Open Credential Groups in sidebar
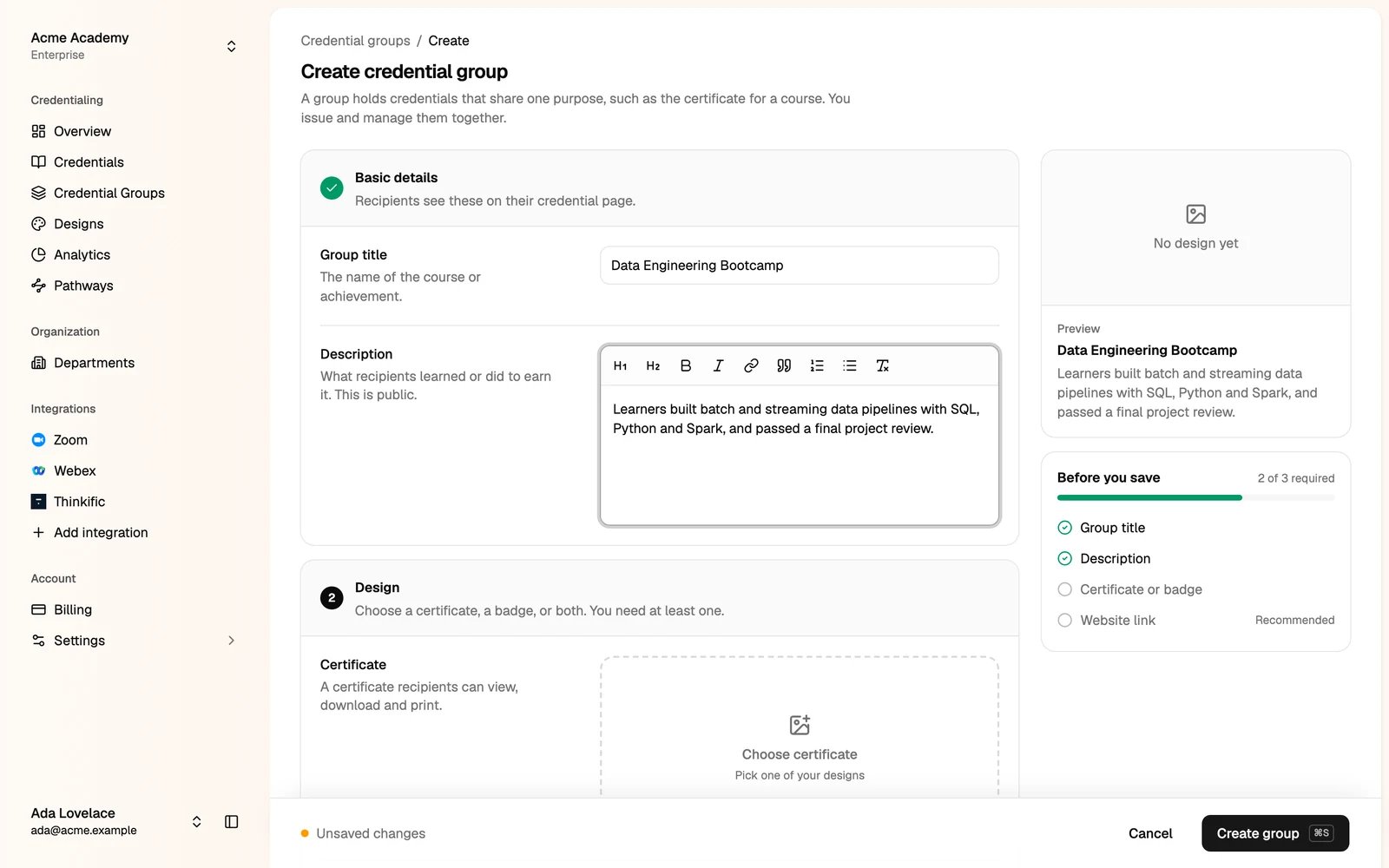This screenshot has width=1389, height=868. (135, 193)
